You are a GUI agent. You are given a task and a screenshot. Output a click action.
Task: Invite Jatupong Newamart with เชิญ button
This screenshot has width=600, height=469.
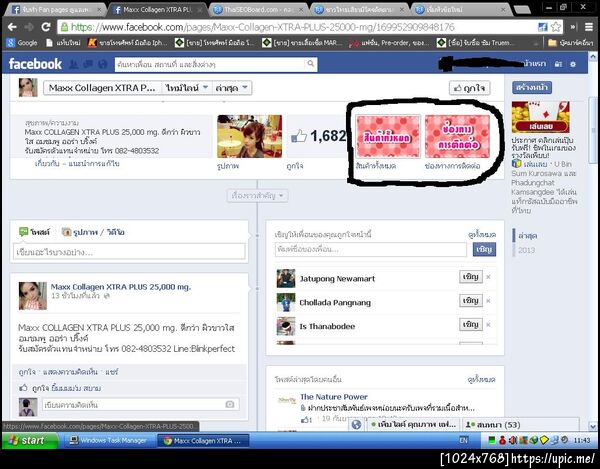coord(471,277)
